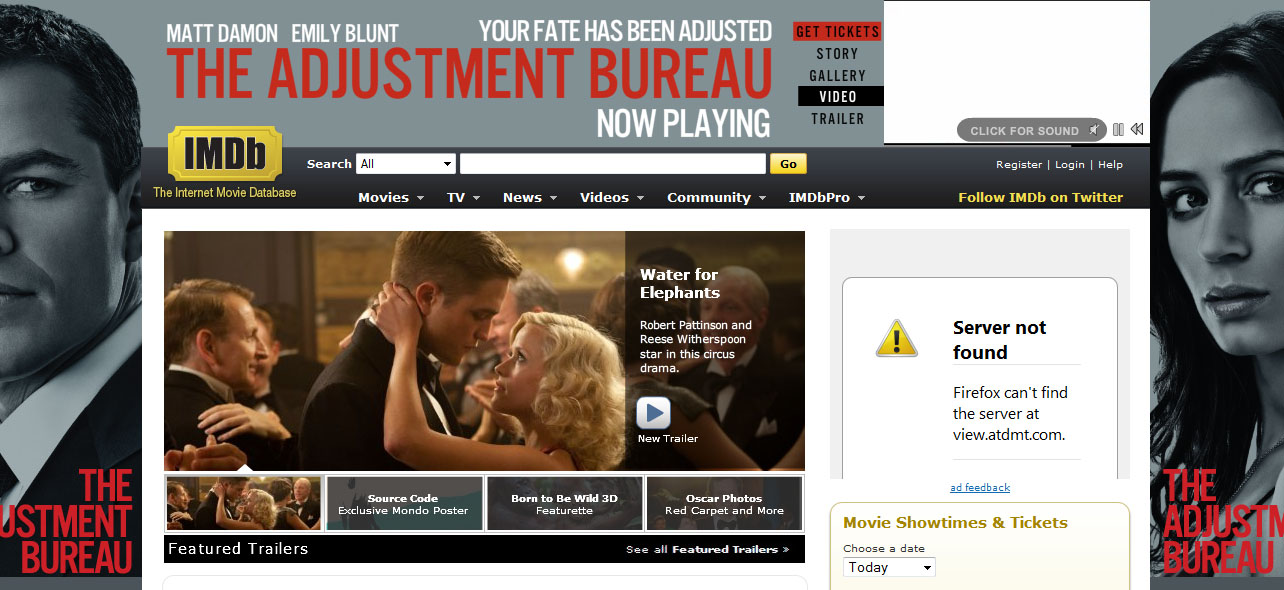1284x590 pixels.
Task: Open the Choose a date dropdown
Action: point(889,567)
